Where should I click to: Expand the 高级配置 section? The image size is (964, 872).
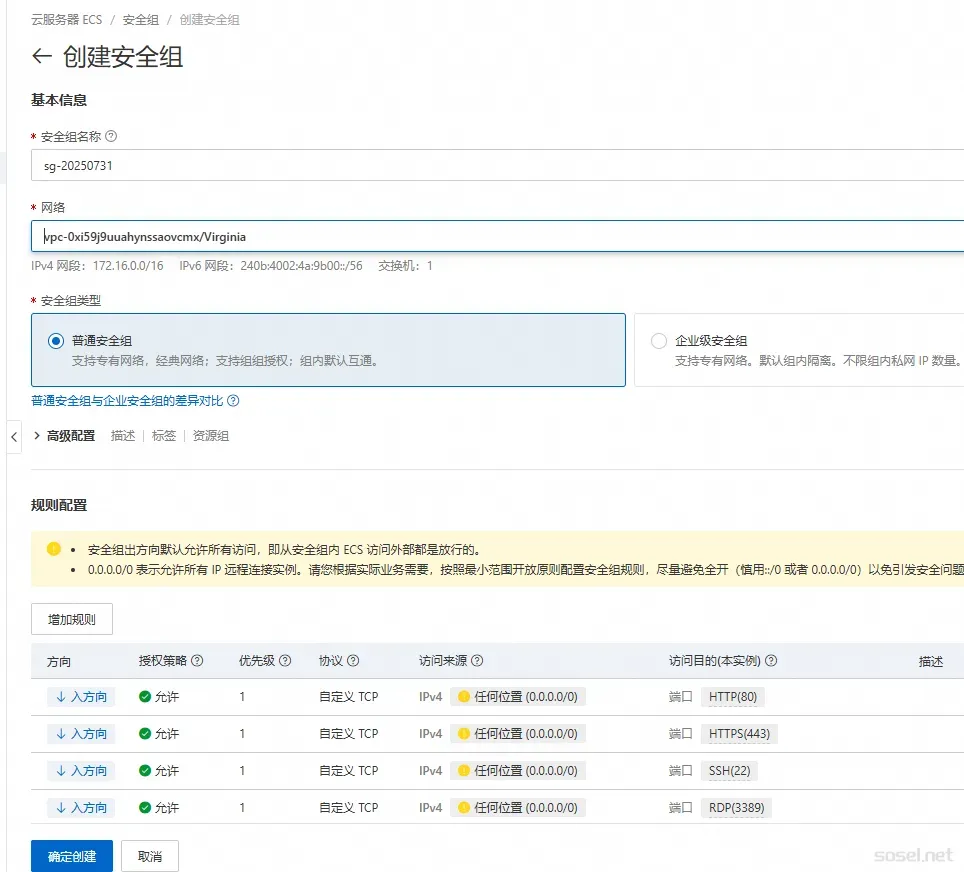[x=65, y=436]
